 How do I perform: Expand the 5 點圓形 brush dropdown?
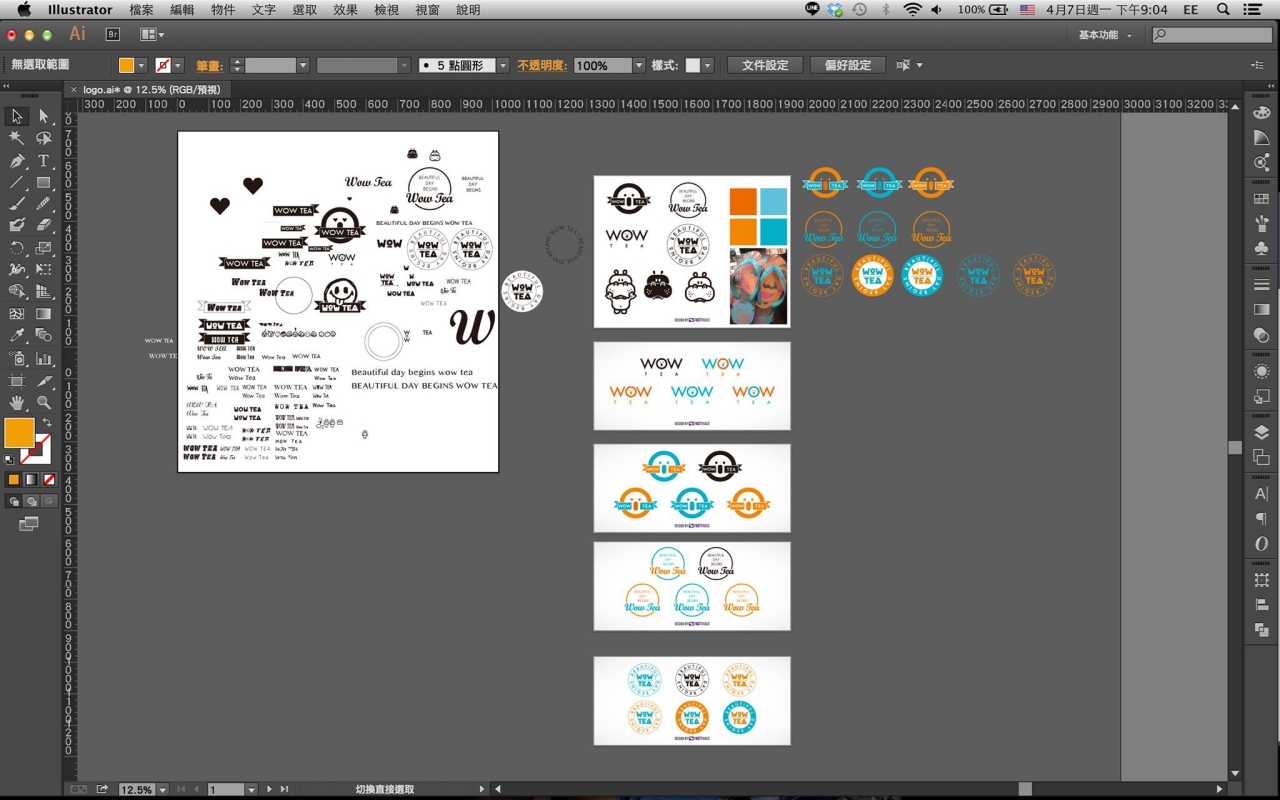pos(503,66)
